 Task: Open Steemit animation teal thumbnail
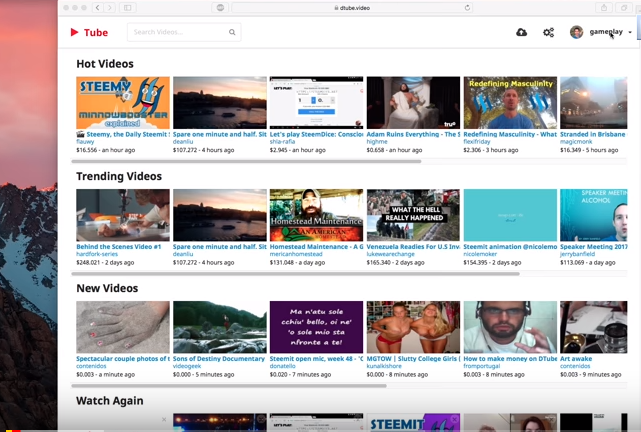pyautogui.click(x=510, y=215)
